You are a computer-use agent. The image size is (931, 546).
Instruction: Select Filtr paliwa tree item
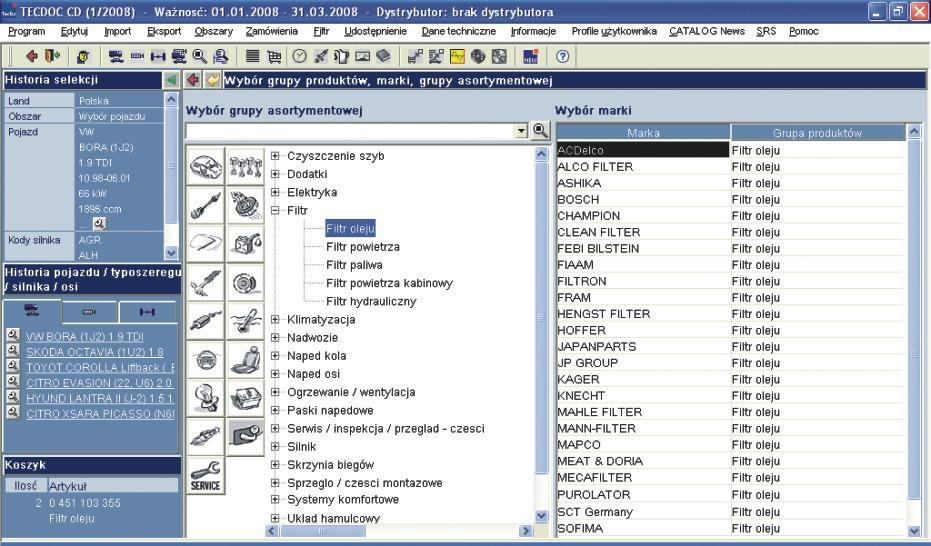point(354,265)
